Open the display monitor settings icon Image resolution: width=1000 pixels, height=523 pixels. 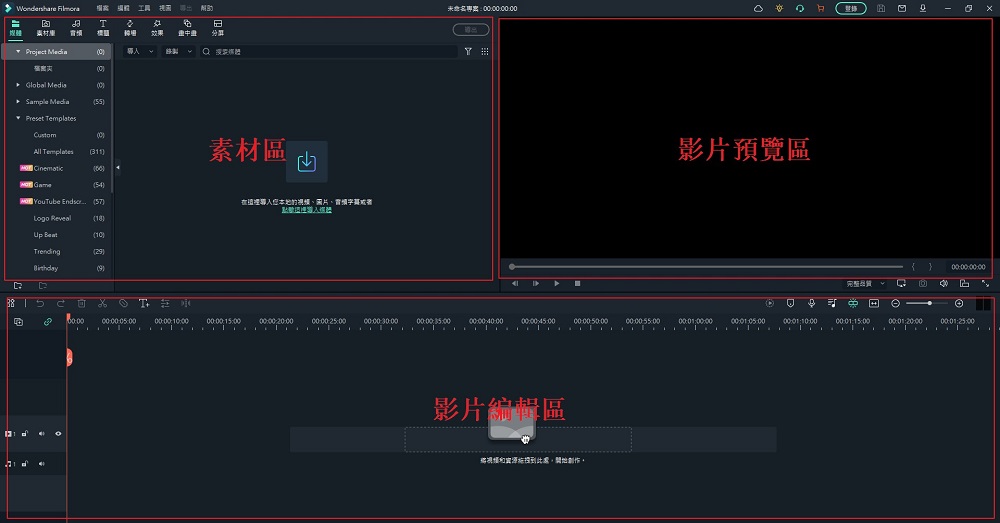901,284
